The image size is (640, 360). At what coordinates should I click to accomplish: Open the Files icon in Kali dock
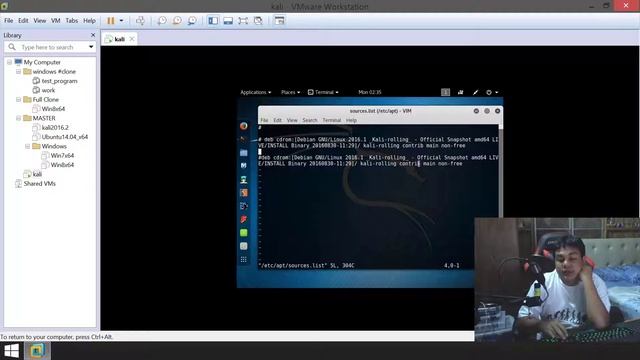244,153
